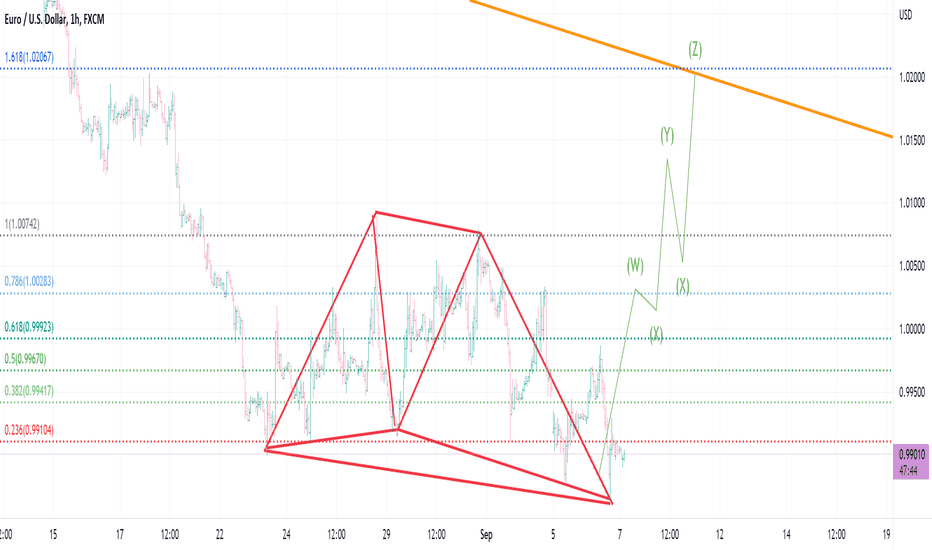Click the 1.02000 price axis tick
This screenshot has height=550, width=932.
pos(912,77)
